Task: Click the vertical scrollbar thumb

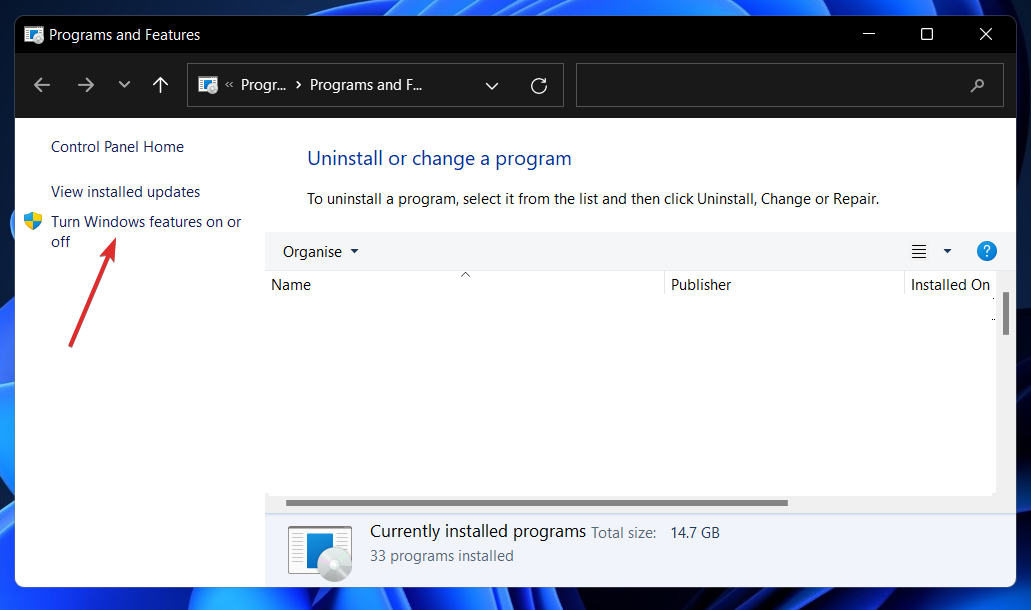Action: [x=1005, y=314]
